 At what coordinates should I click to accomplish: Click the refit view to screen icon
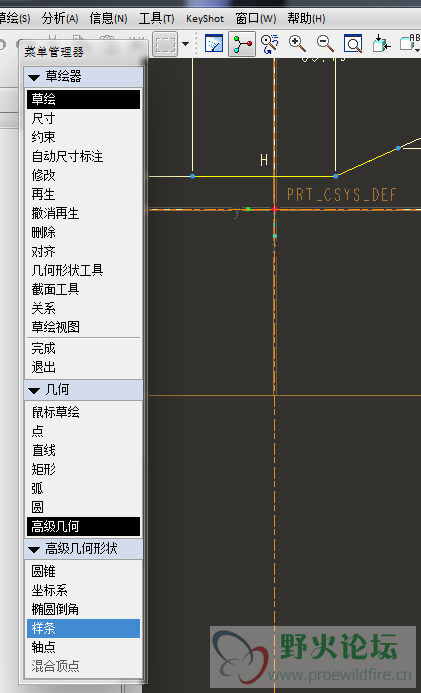click(x=353, y=43)
